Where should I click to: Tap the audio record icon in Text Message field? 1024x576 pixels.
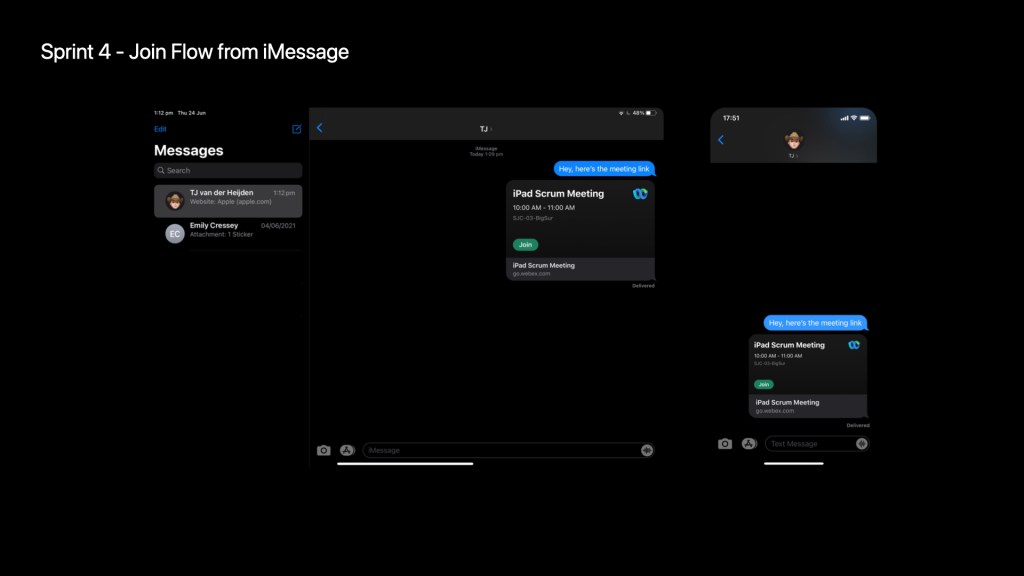[862, 444]
